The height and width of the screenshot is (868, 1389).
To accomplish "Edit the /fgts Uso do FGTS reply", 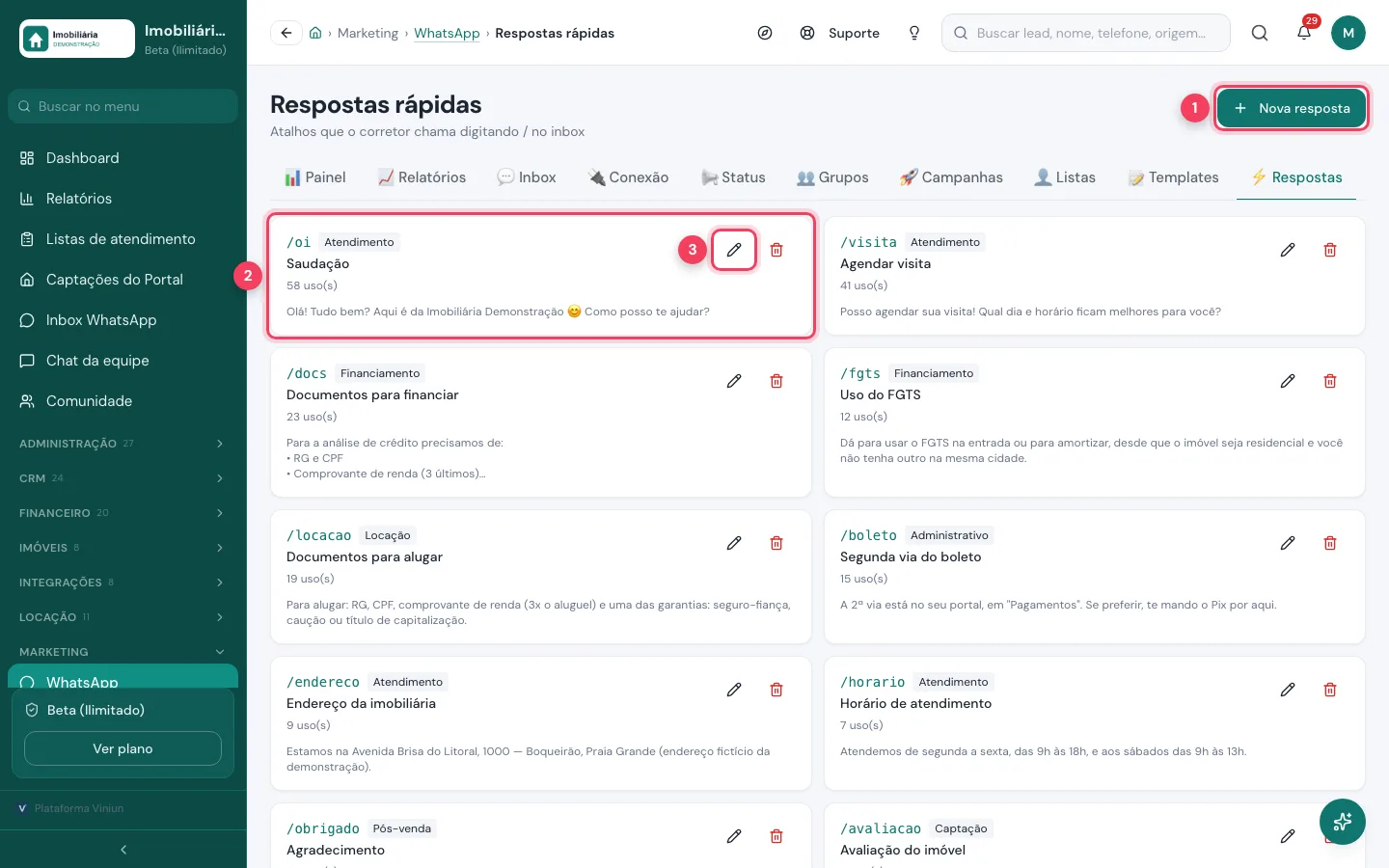I will (x=1288, y=381).
